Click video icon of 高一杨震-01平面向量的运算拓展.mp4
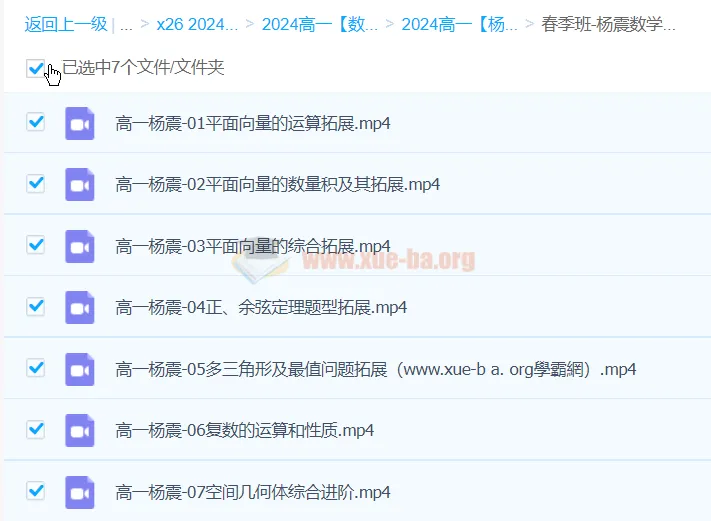Viewport: 711px width, 521px height. (x=79, y=123)
